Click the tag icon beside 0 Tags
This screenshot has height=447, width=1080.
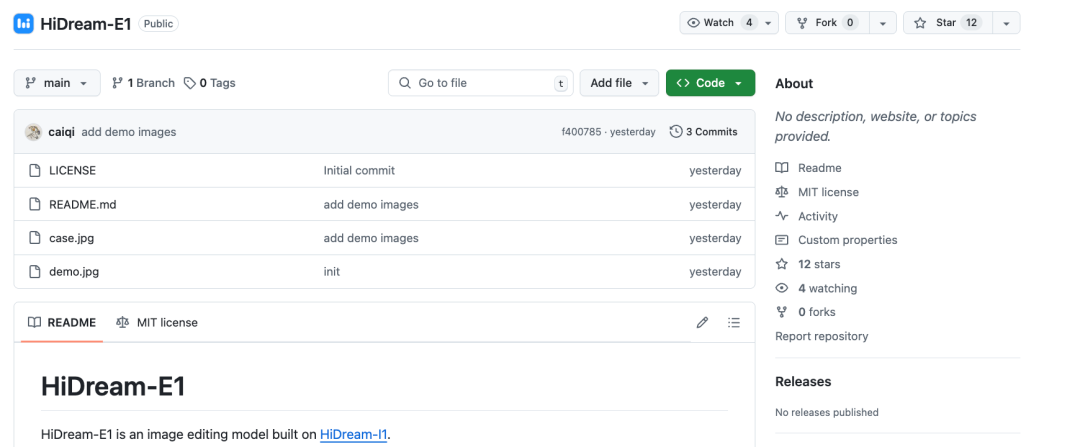point(189,83)
